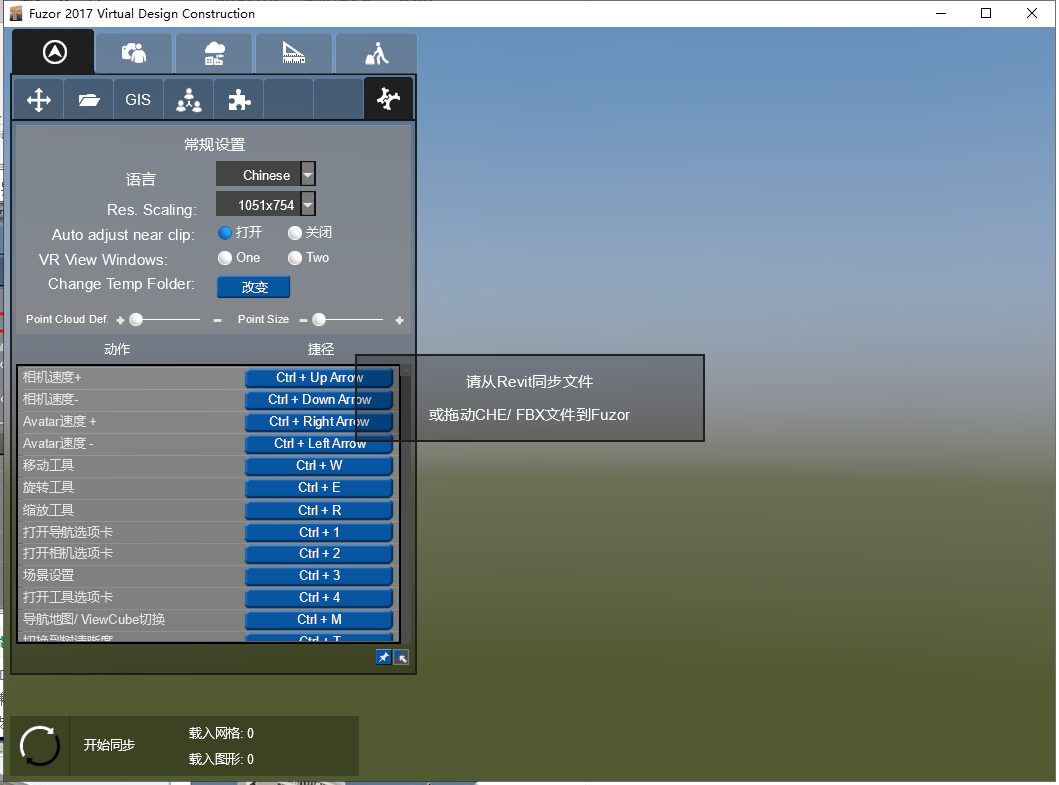Click the Ctrl + 1 shortcut button

pyautogui.click(x=319, y=533)
